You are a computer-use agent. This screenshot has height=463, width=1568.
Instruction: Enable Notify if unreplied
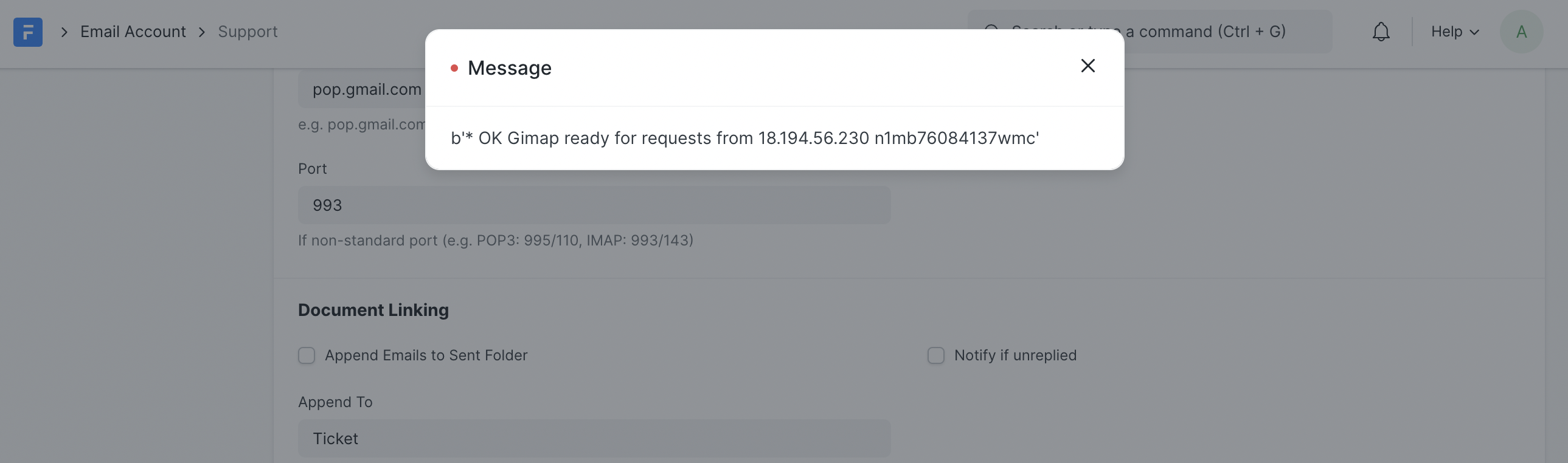coord(935,355)
